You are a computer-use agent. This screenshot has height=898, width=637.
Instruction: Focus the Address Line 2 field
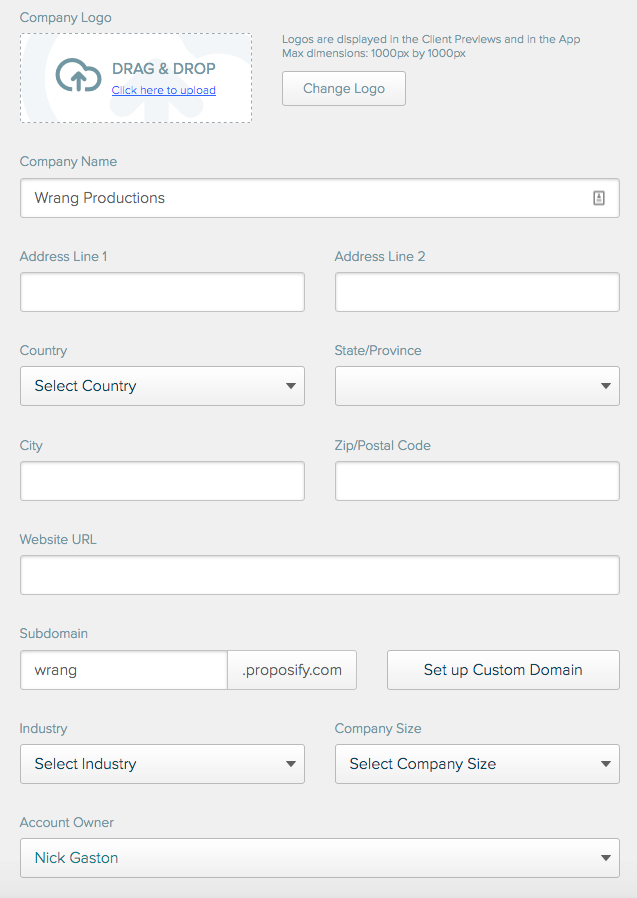pyautogui.click(x=477, y=292)
